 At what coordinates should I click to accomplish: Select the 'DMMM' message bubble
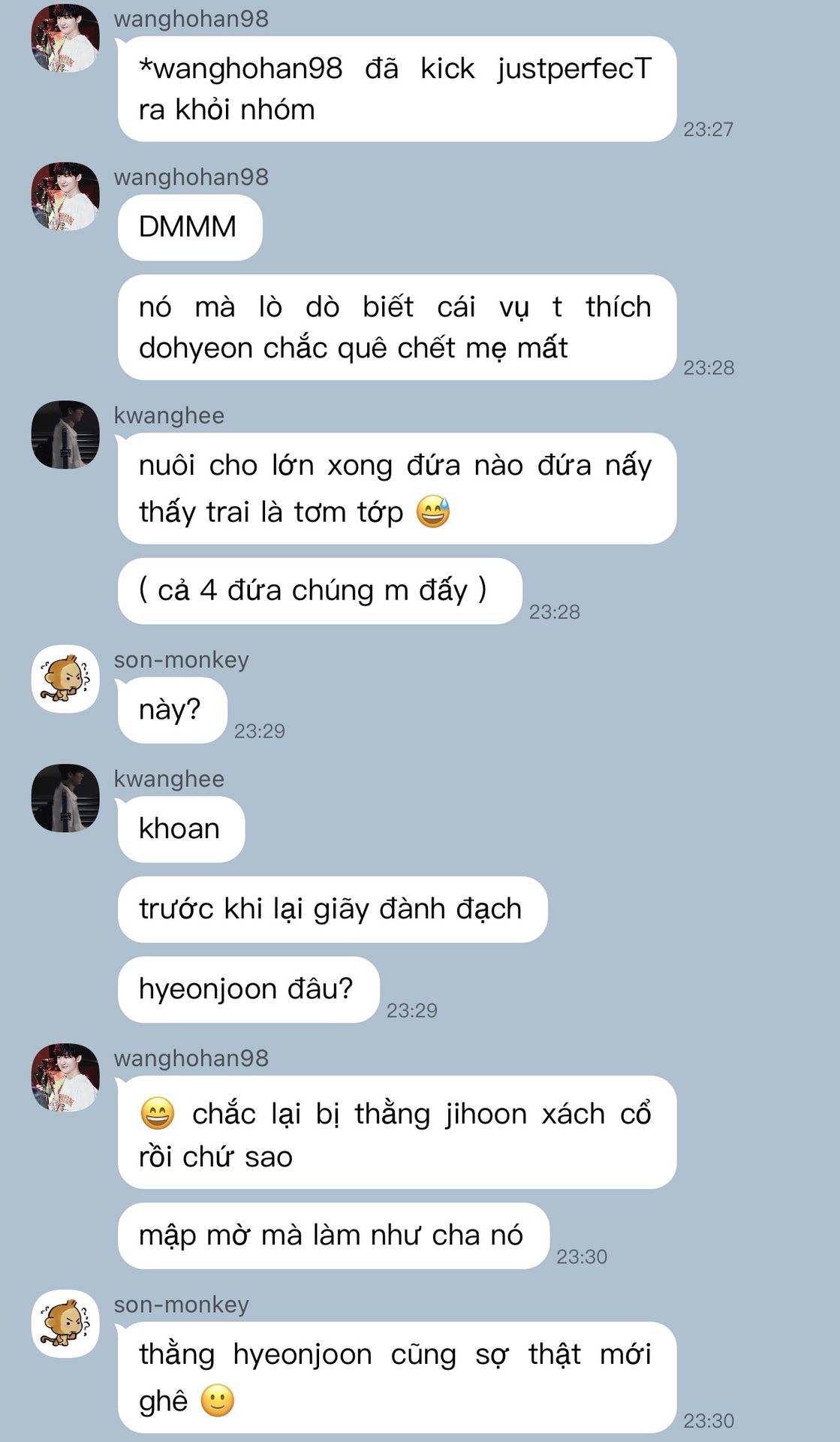click(x=190, y=228)
